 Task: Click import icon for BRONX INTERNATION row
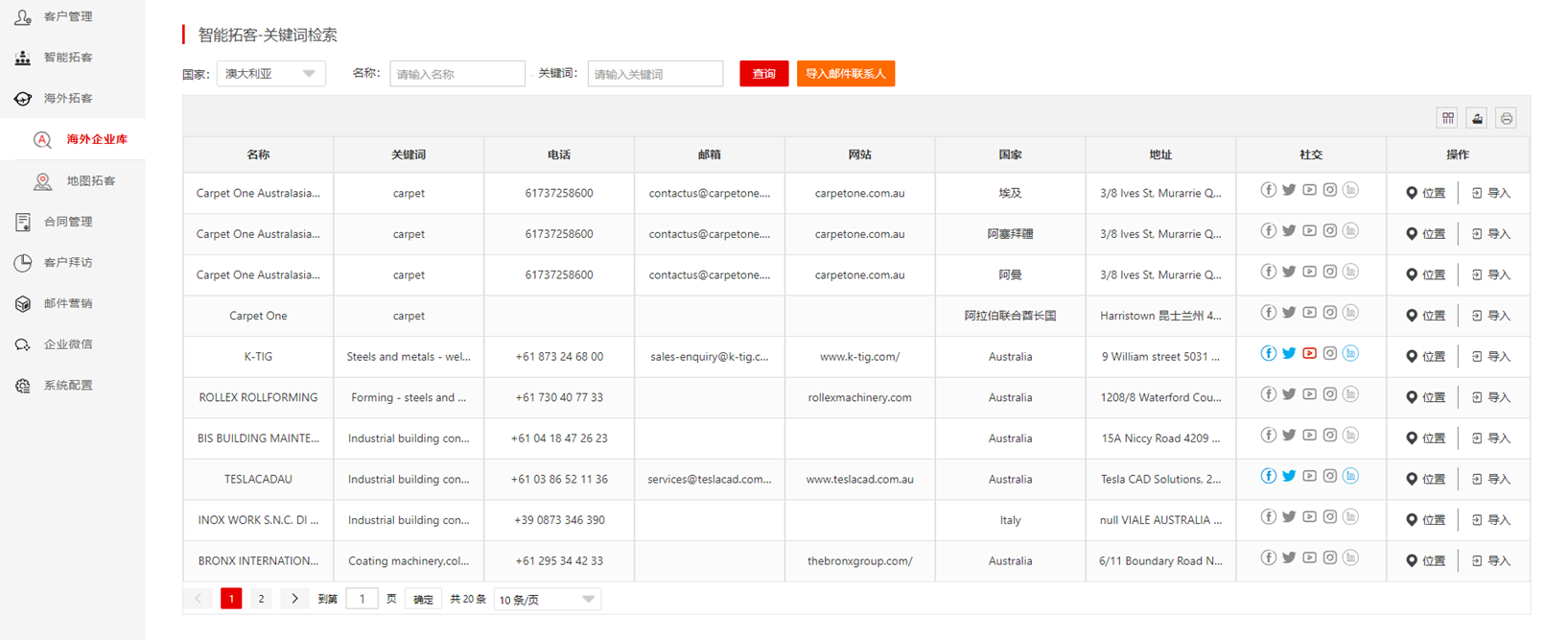point(1477,561)
